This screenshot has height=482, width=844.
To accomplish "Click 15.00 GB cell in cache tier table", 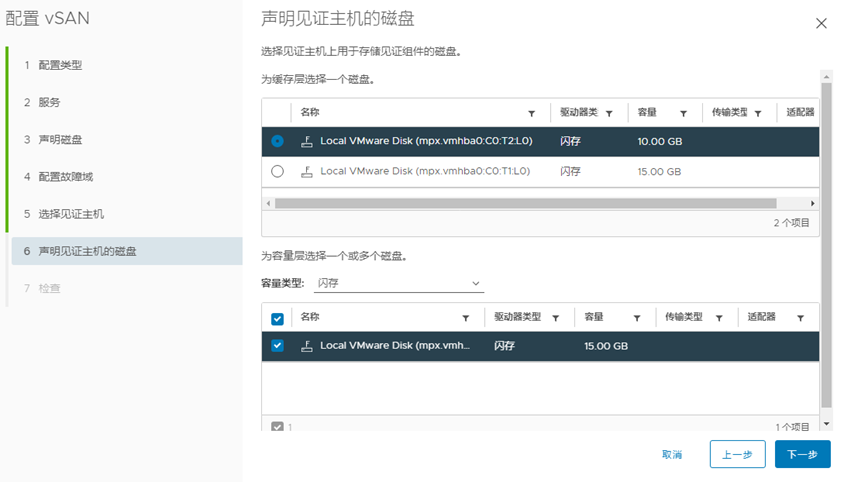I will point(659,172).
